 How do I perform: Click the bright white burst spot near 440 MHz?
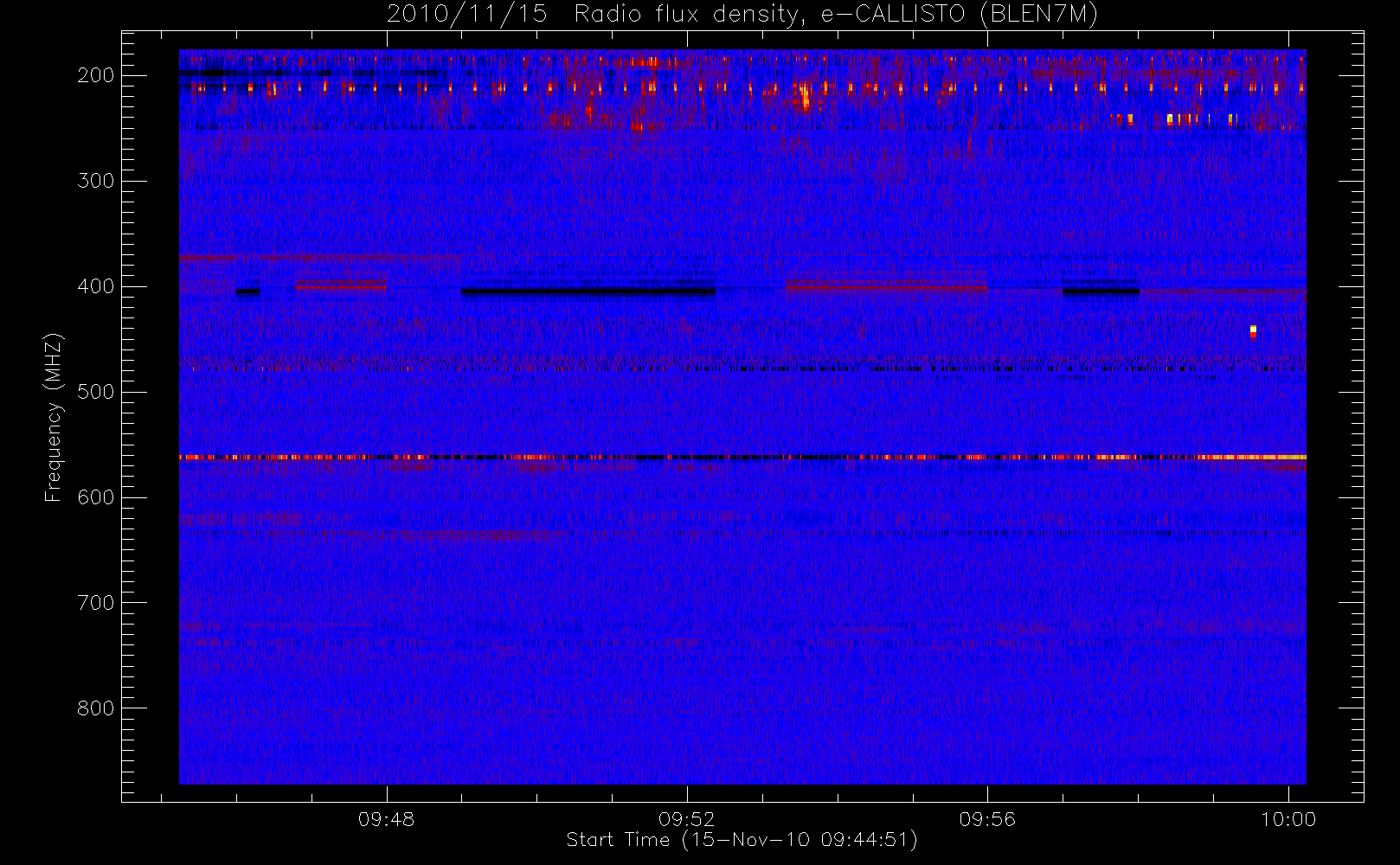point(1253,330)
